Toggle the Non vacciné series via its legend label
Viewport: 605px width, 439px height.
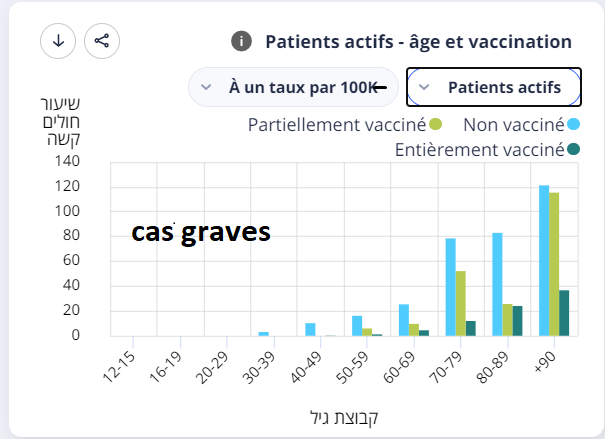pos(515,125)
